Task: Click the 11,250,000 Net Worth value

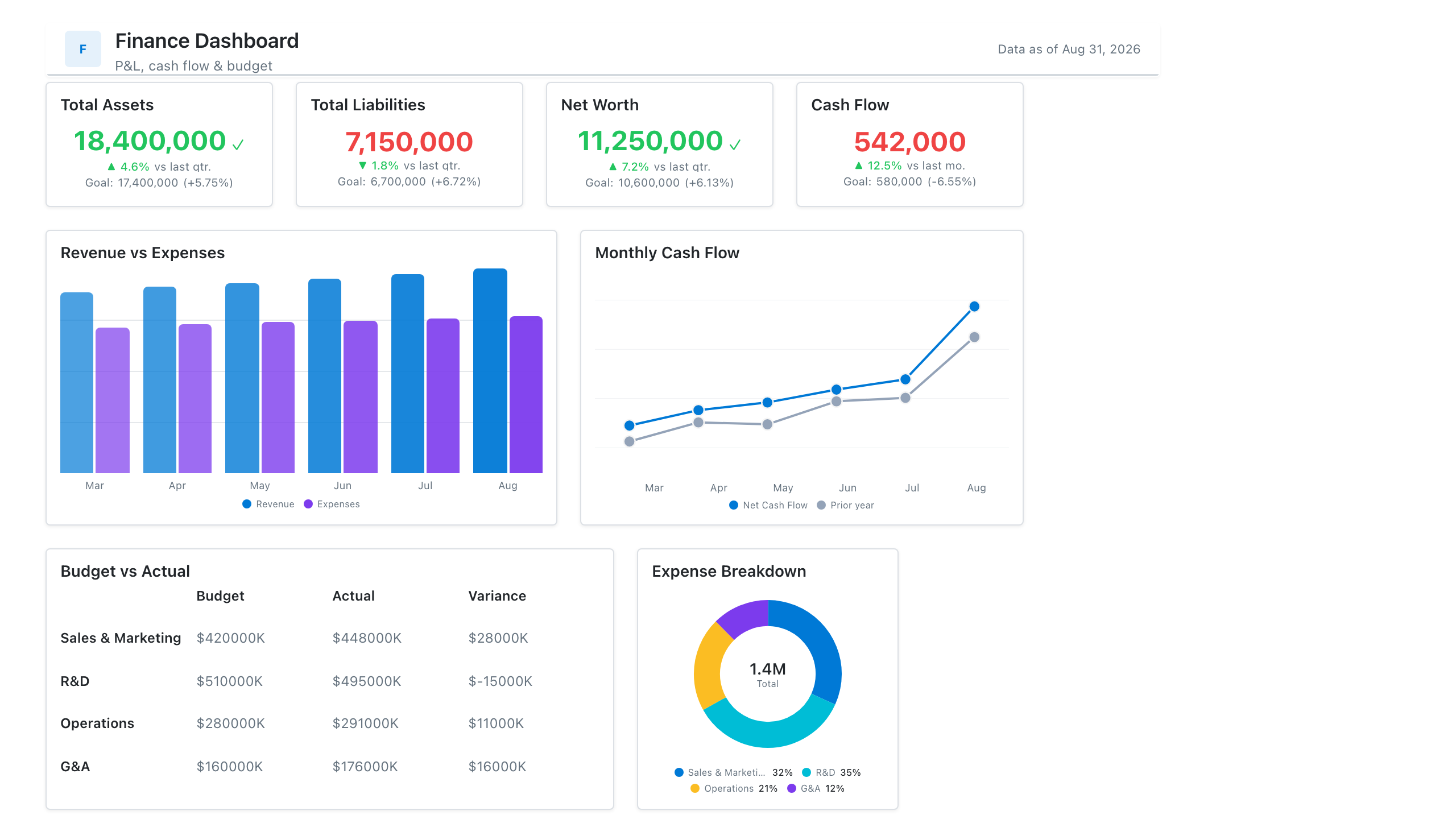Action: 650,141
